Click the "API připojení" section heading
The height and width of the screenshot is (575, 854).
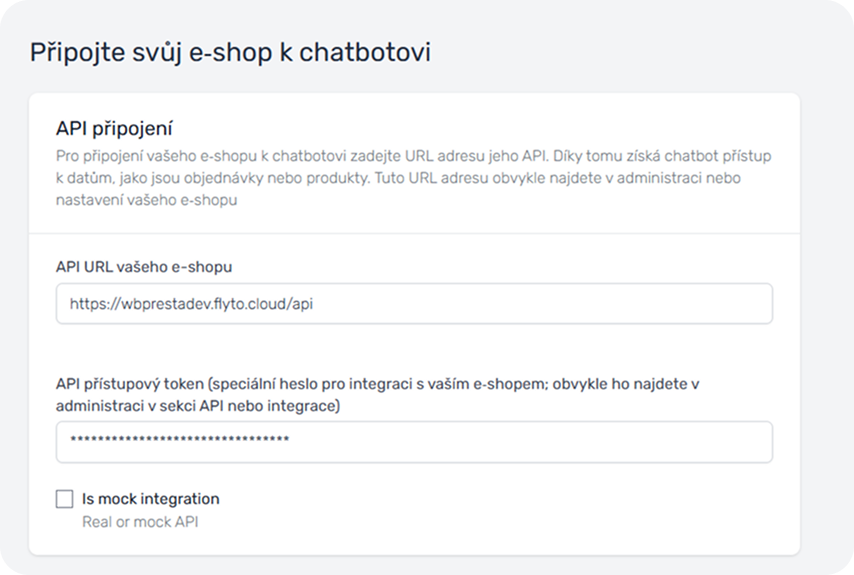pos(116,128)
